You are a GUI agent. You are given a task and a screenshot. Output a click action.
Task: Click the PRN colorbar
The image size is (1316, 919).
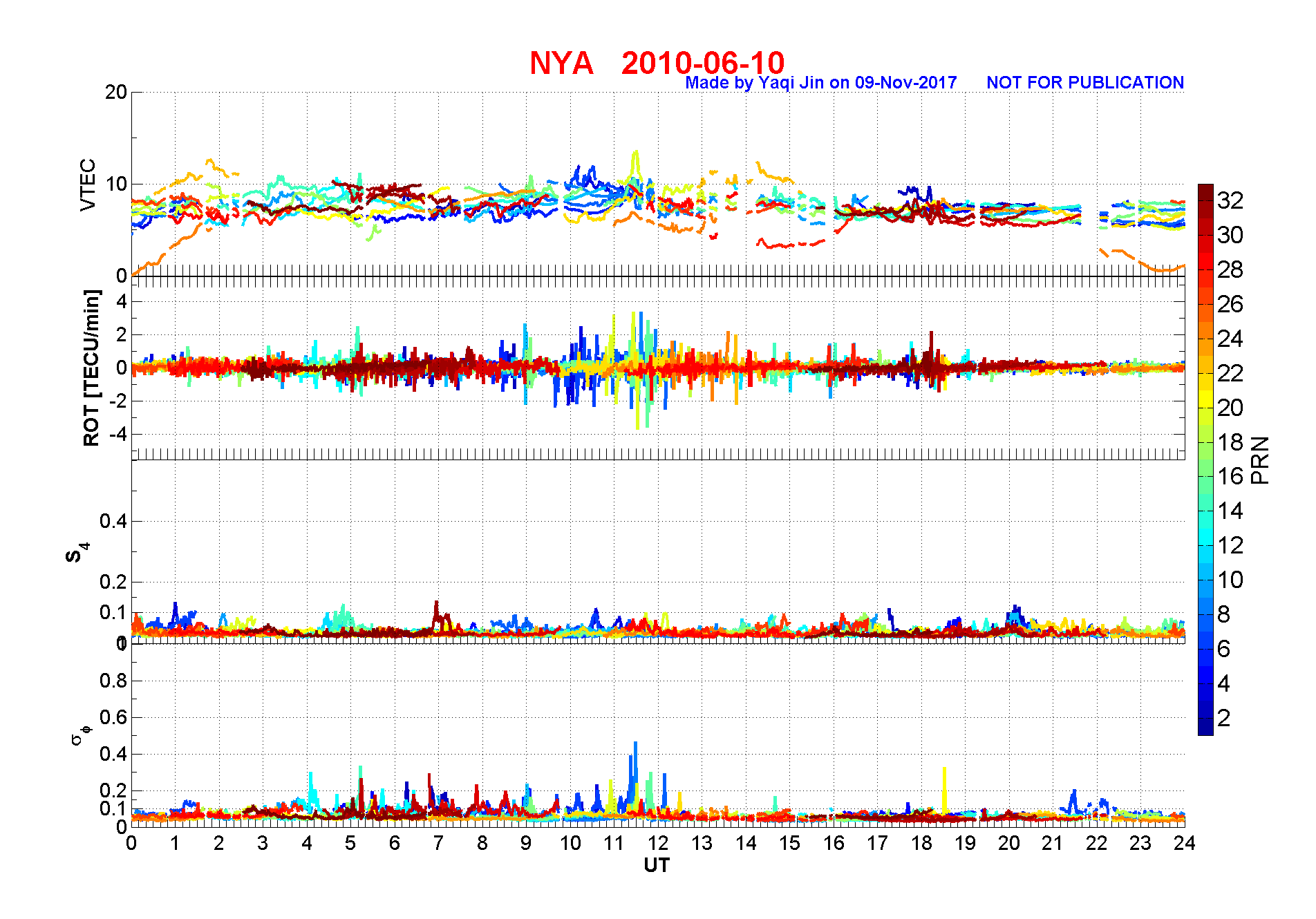pos(1205,459)
